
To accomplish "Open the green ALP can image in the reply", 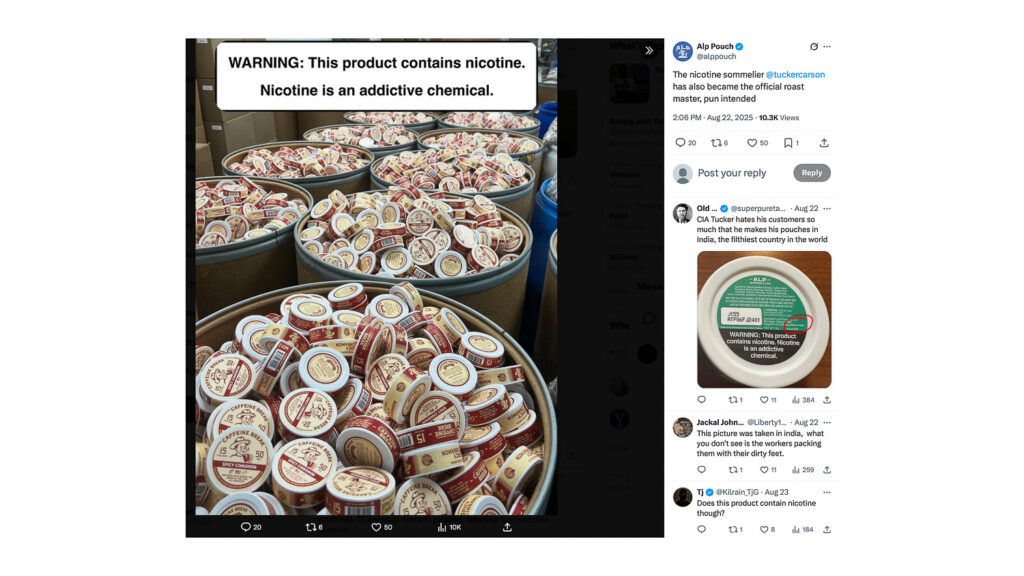I will [x=764, y=319].
